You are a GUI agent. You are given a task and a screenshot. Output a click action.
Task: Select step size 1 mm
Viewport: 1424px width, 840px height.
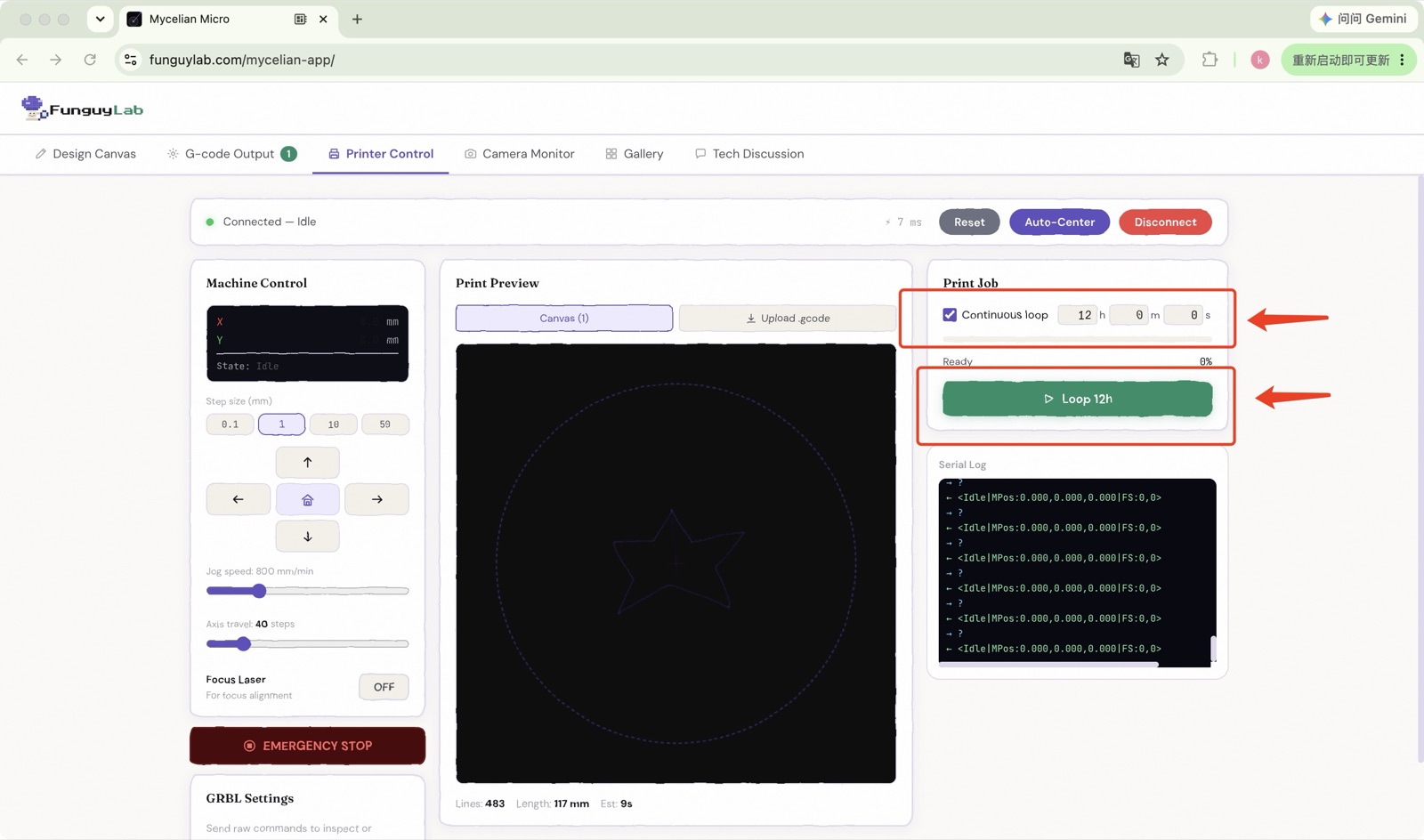pyautogui.click(x=281, y=424)
